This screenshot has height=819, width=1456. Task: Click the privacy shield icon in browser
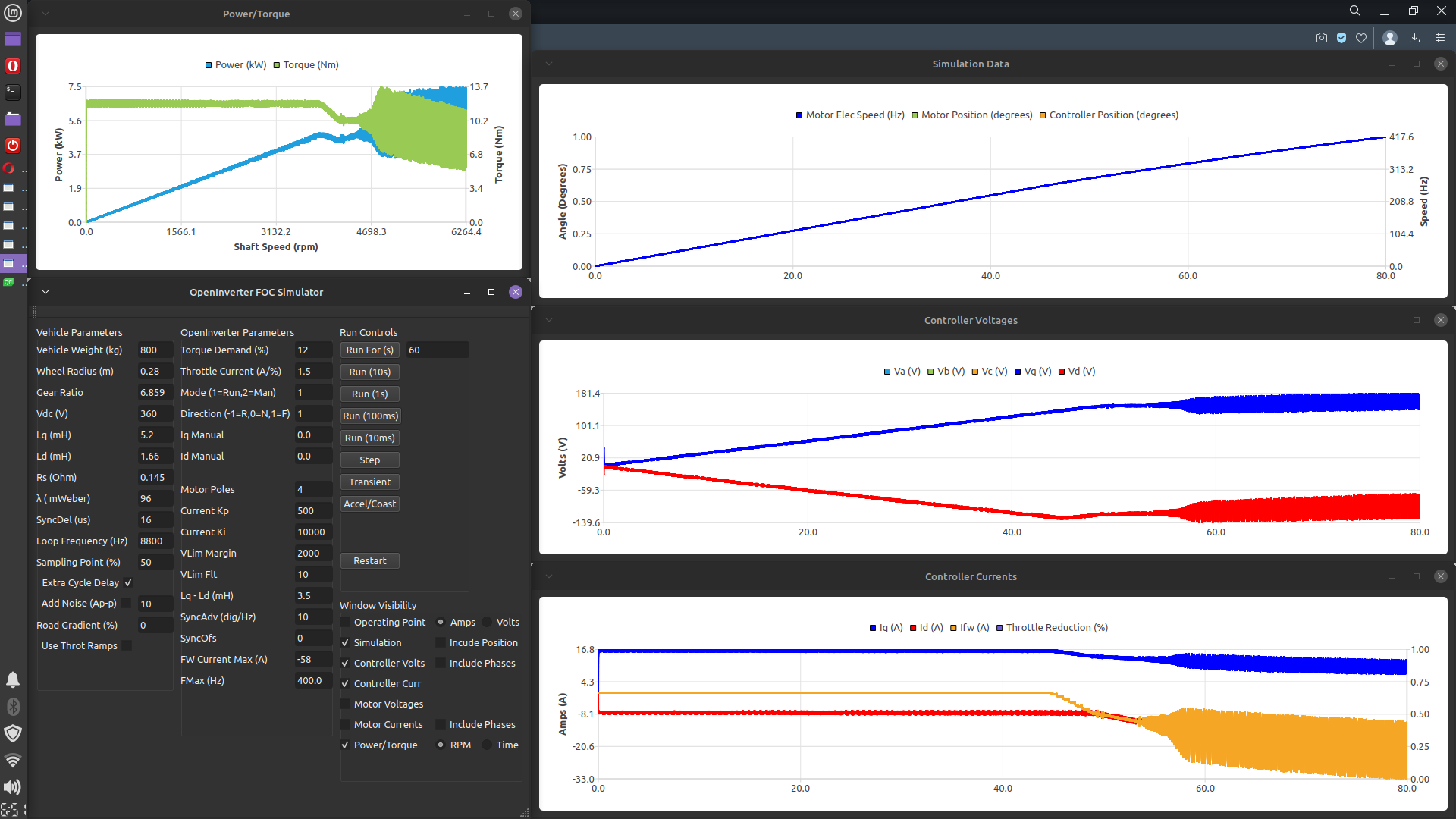[x=1341, y=38]
